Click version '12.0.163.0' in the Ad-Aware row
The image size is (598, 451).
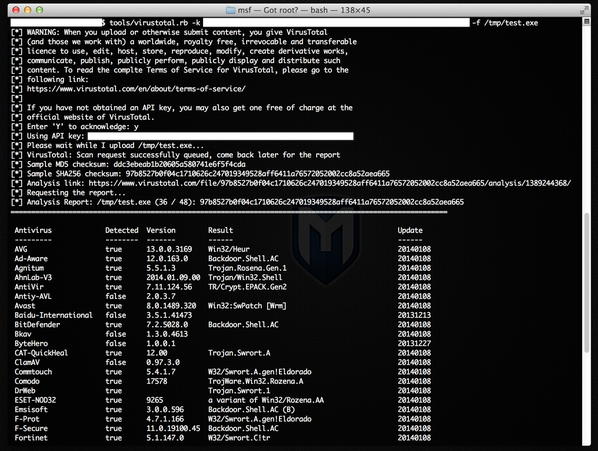167,258
